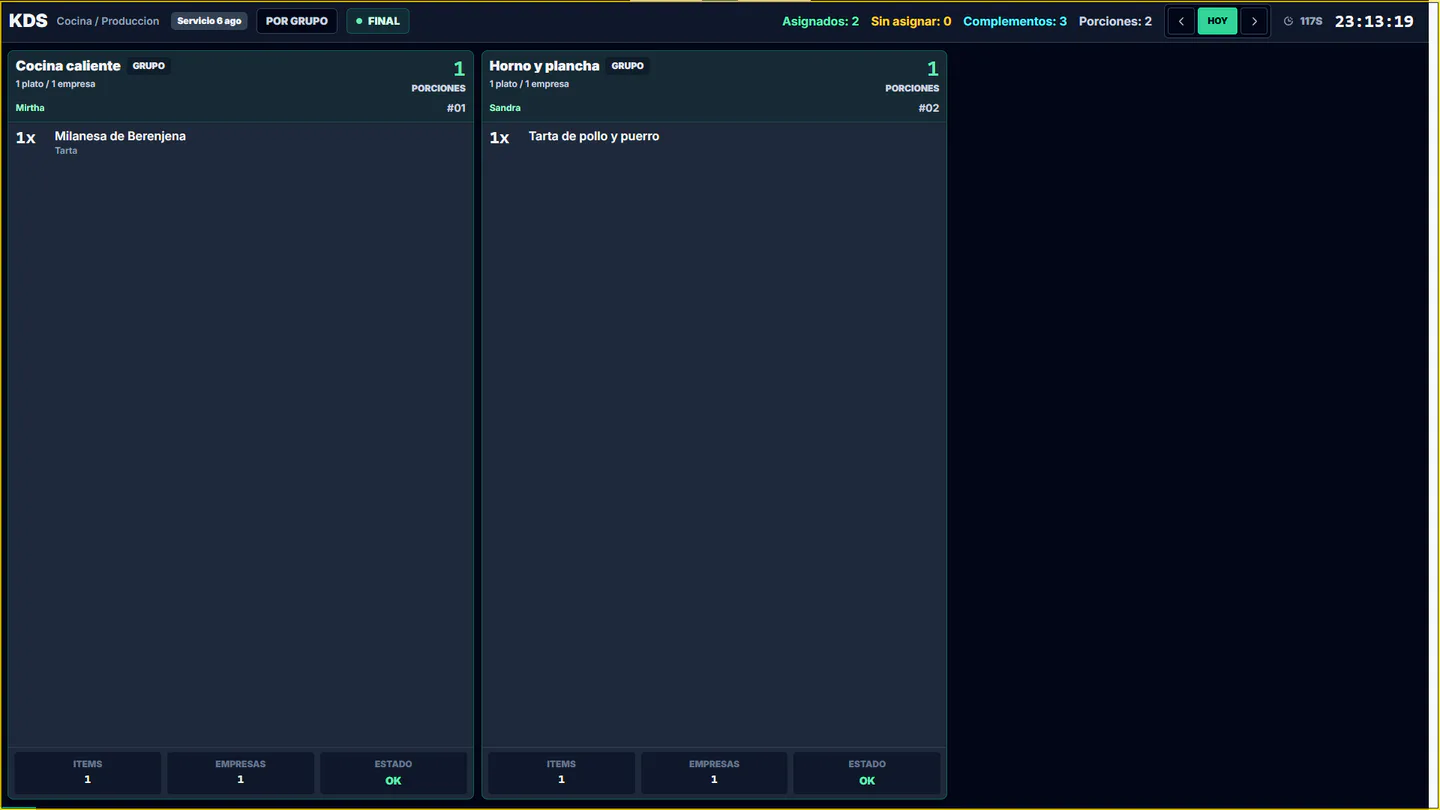Click assignee name Sandra
Viewport: 1440px width, 810px height.
(x=505, y=108)
